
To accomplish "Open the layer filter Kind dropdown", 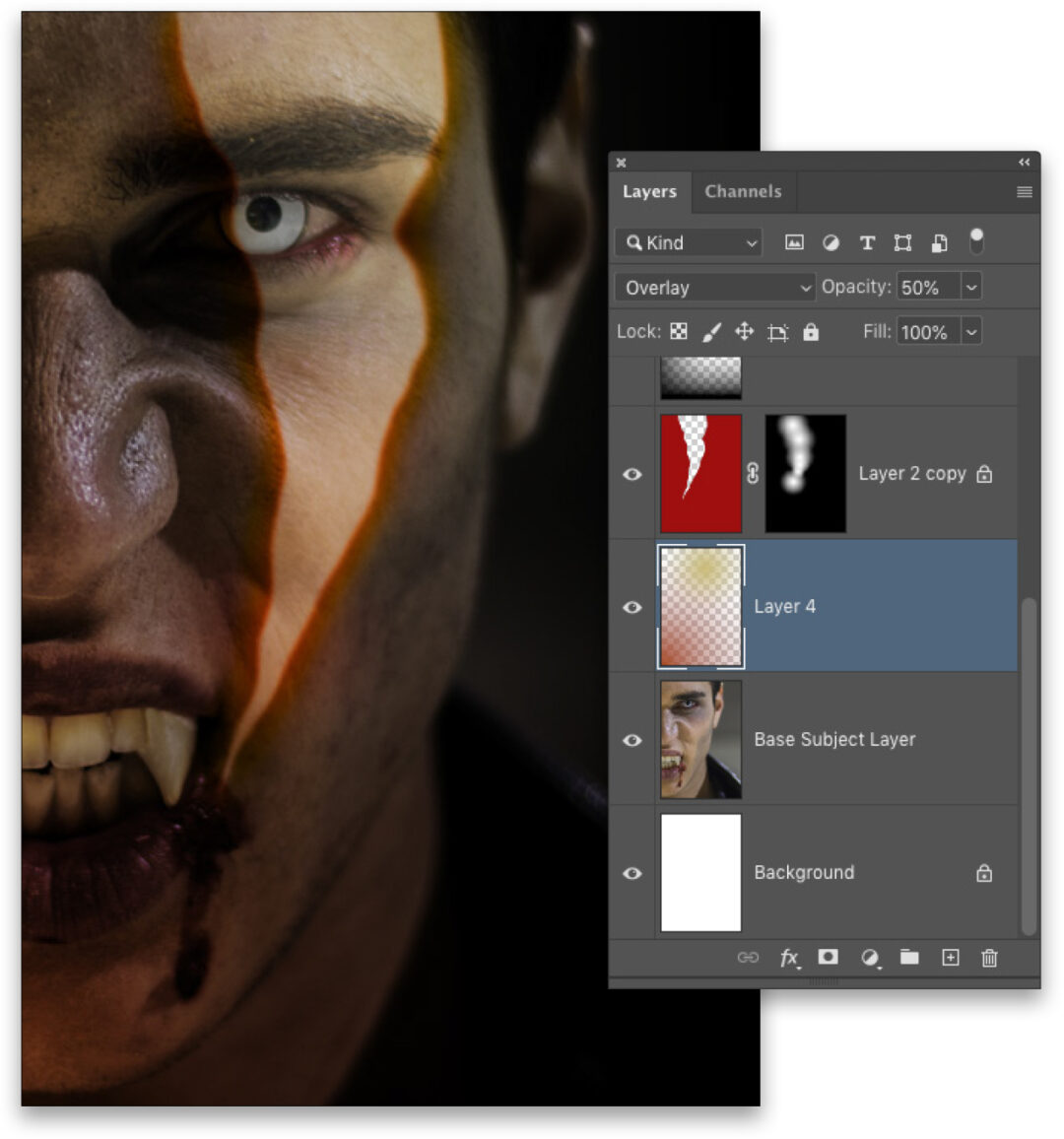I will click(688, 242).
